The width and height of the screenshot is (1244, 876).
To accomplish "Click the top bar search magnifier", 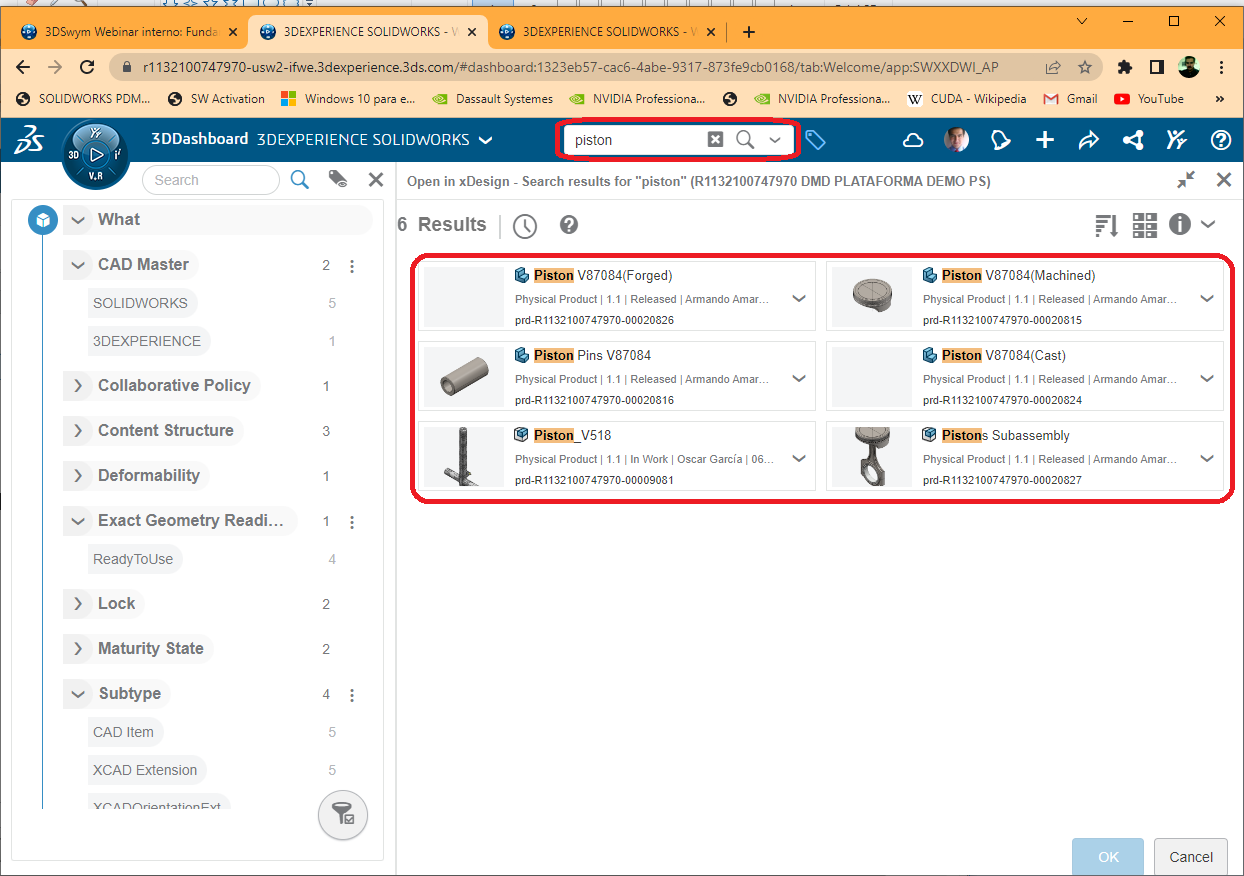I will pos(745,140).
